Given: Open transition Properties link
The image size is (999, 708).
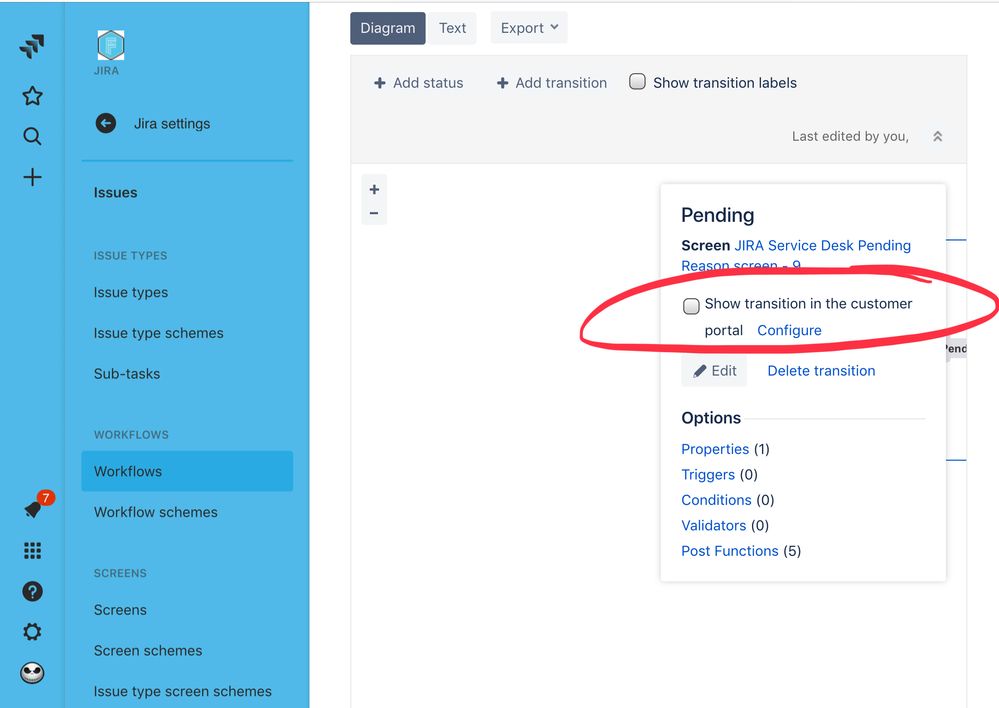Looking at the screenshot, I should tap(715, 449).
